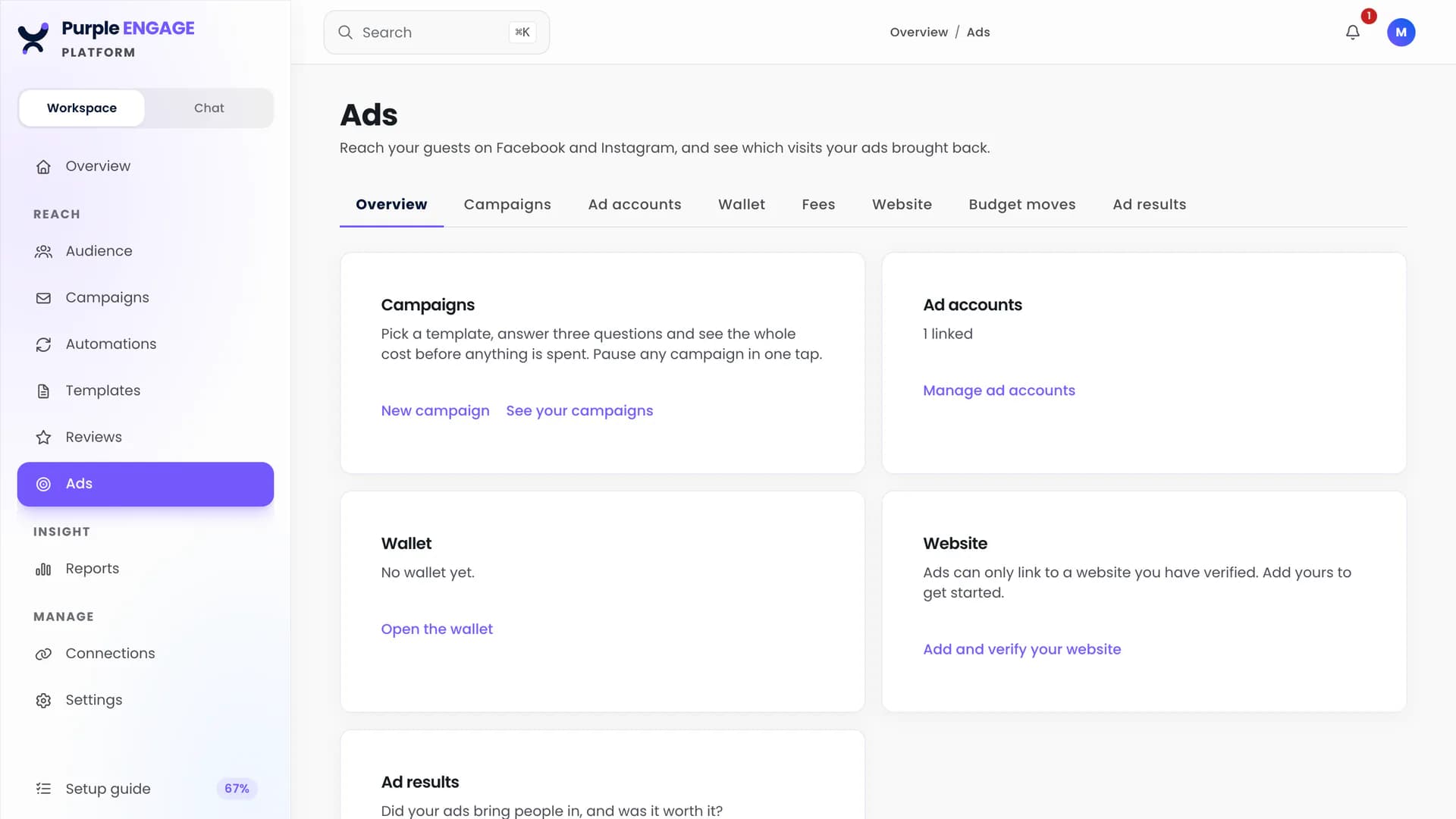1456x819 pixels.
Task: Click the link icon beside Connections
Action: 43,654
